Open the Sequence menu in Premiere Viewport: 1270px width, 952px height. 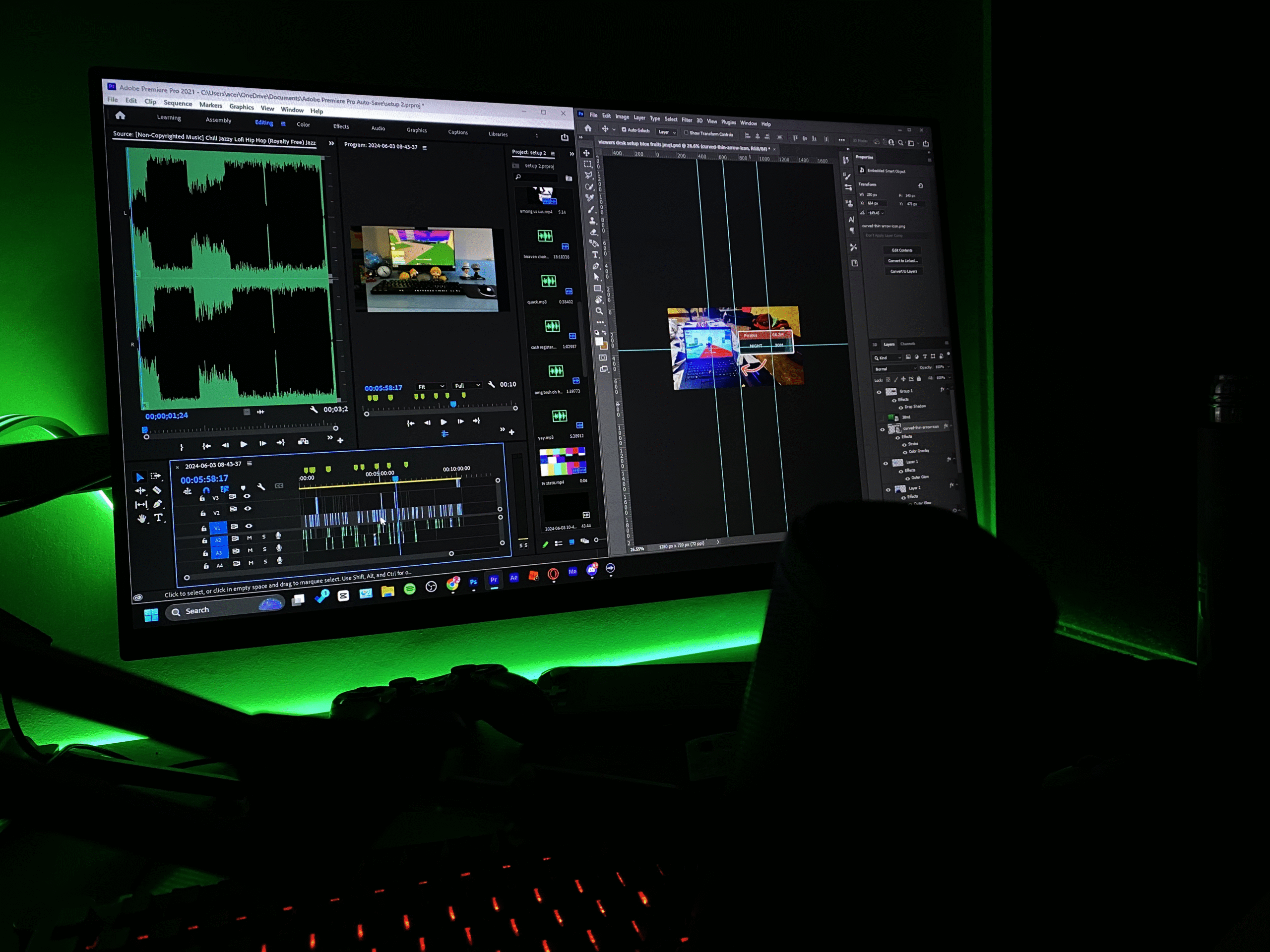tap(178, 103)
